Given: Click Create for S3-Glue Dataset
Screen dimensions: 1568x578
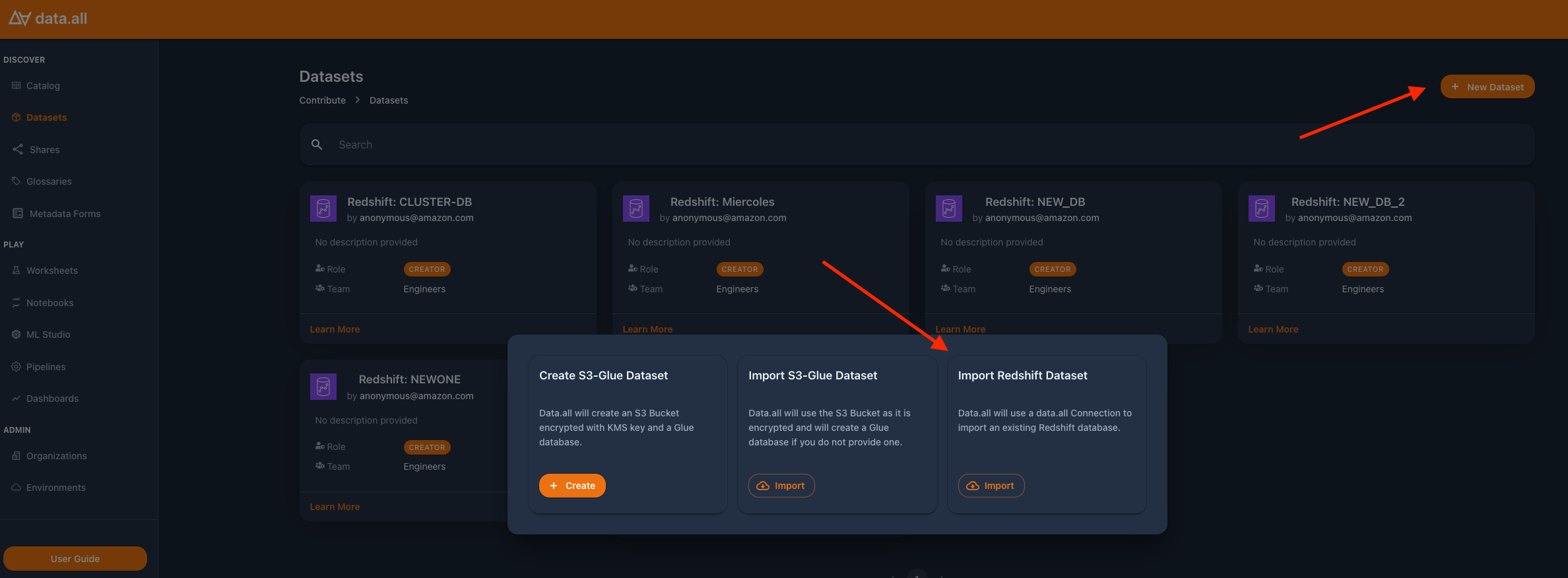Looking at the screenshot, I should (x=572, y=486).
